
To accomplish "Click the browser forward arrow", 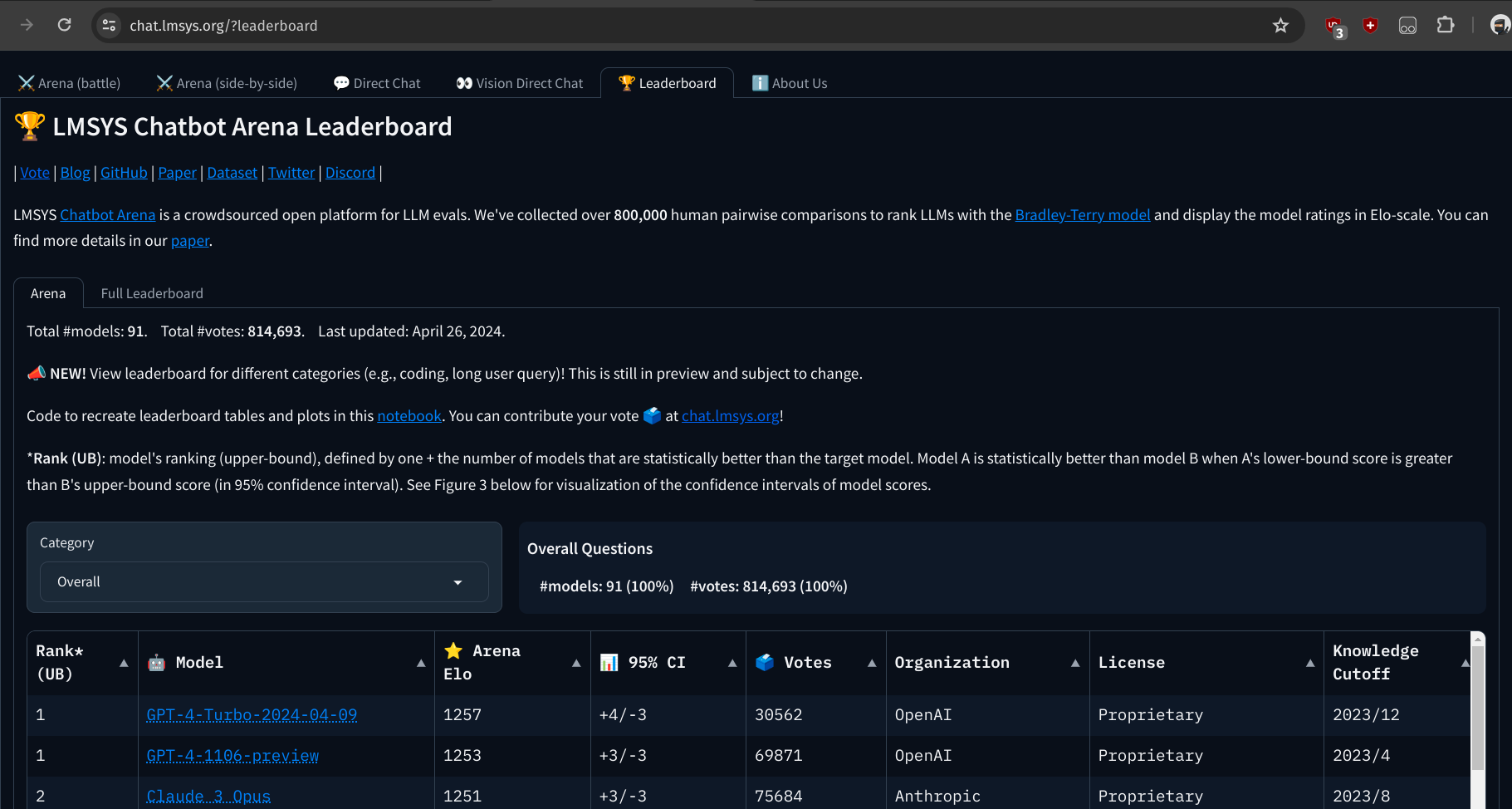I will point(27,25).
